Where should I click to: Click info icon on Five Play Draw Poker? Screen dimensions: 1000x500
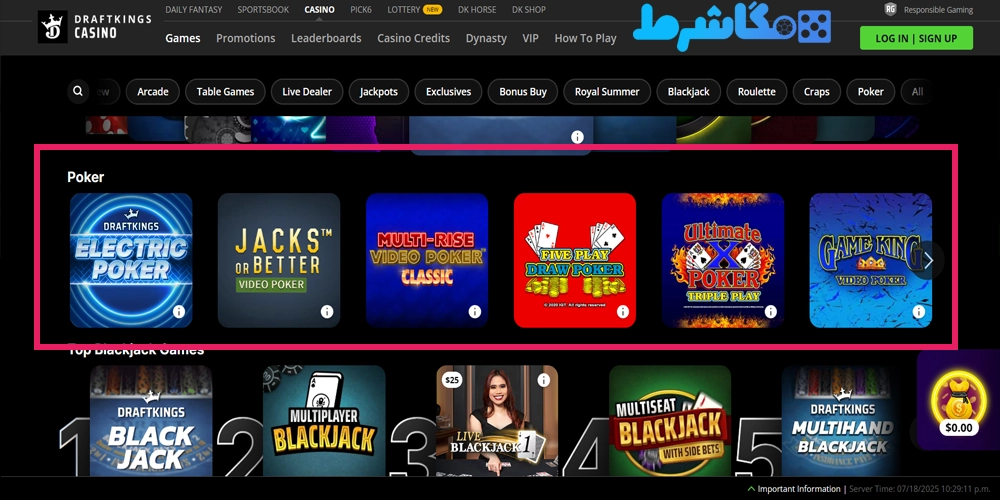pyautogui.click(x=623, y=312)
